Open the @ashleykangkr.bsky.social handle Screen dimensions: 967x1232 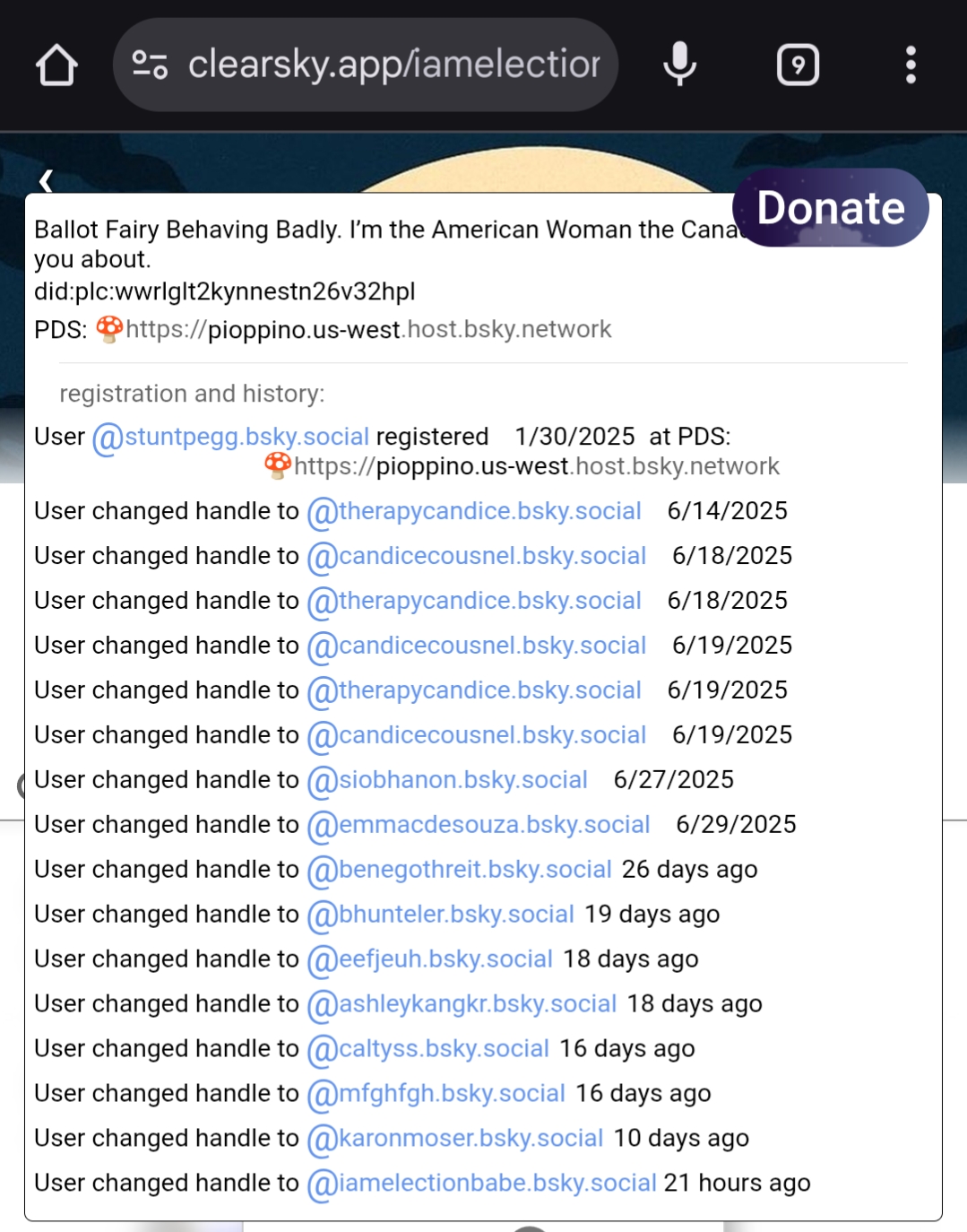tap(462, 1004)
